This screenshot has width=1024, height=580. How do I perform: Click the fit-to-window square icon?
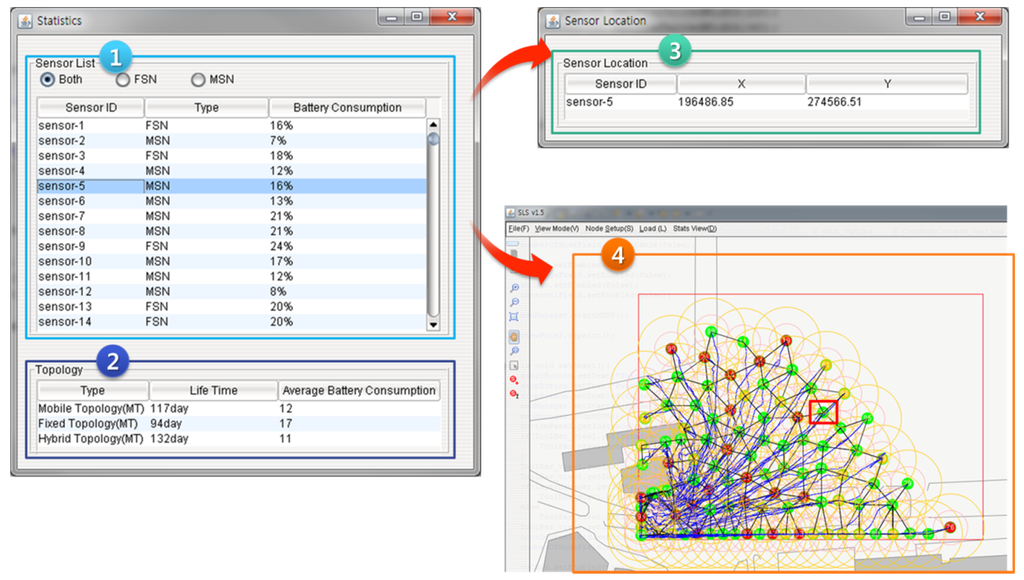[x=515, y=317]
